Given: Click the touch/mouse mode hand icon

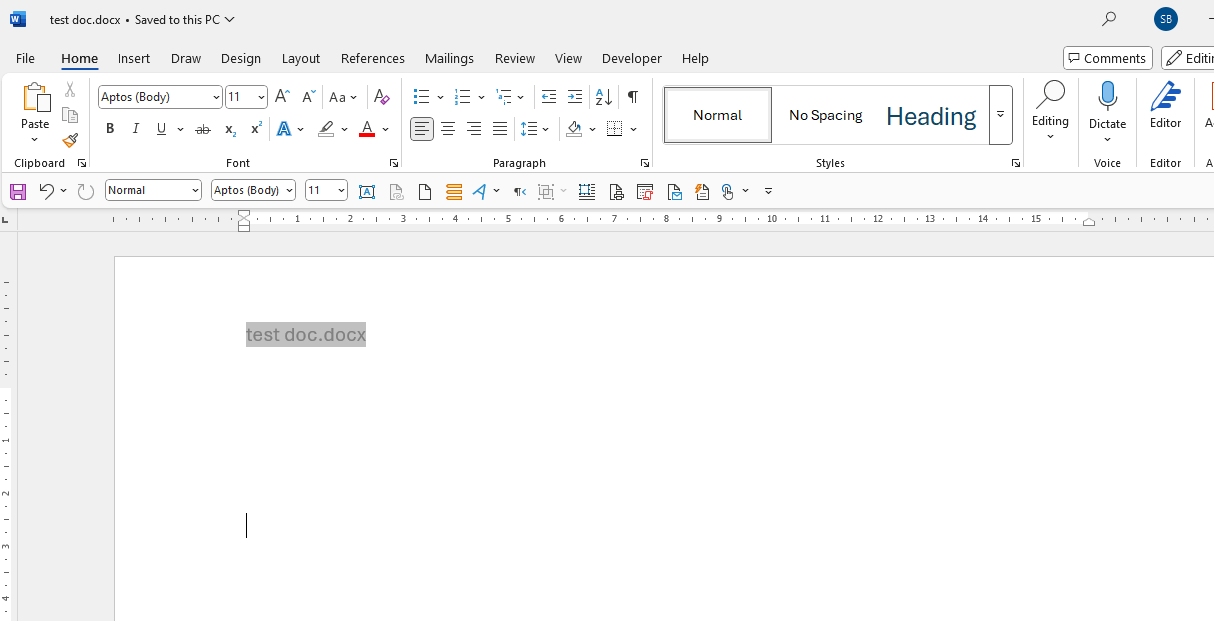Looking at the screenshot, I should [x=728, y=191].
